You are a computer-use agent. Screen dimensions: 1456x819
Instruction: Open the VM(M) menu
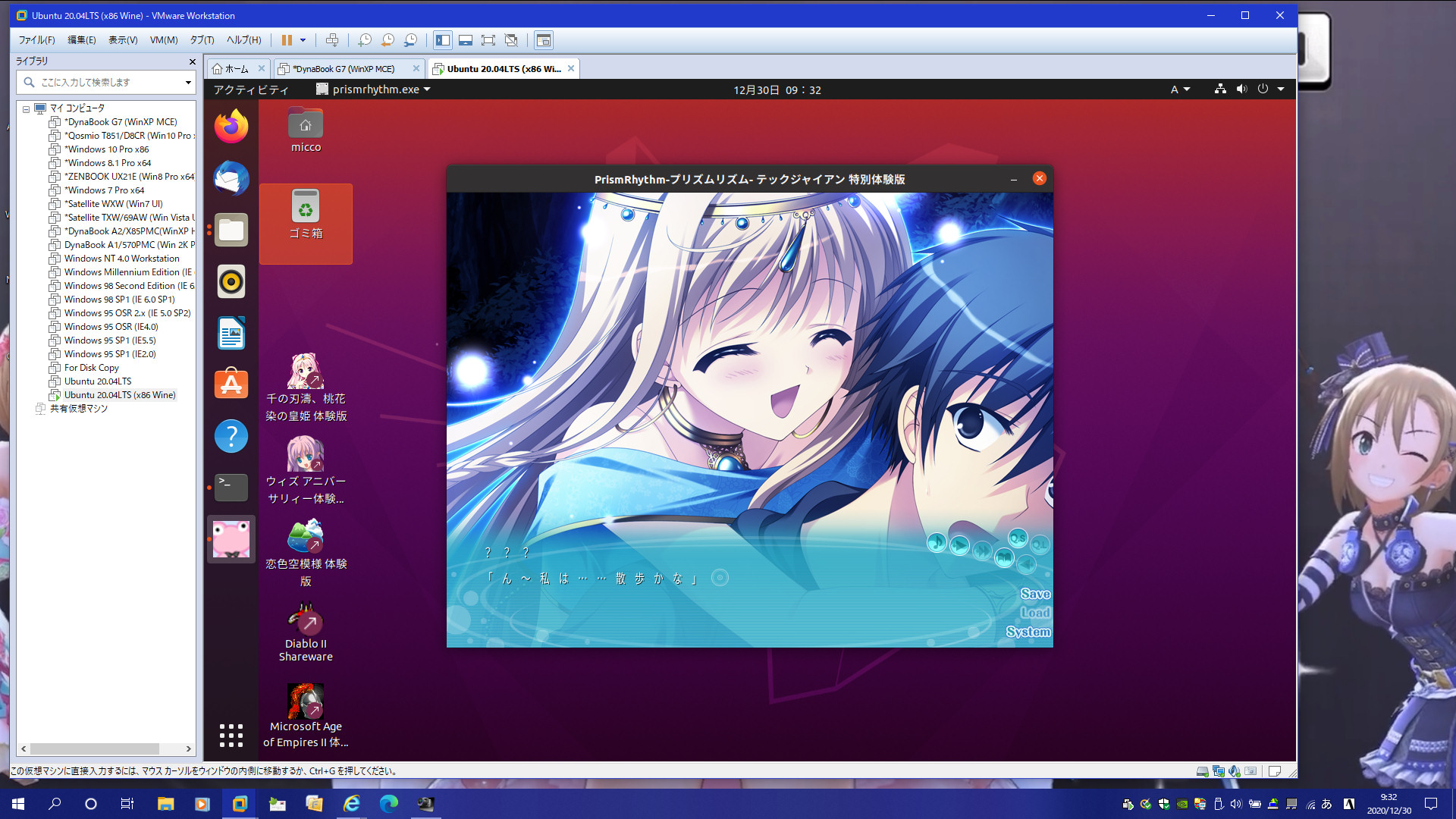pos(164,40)
